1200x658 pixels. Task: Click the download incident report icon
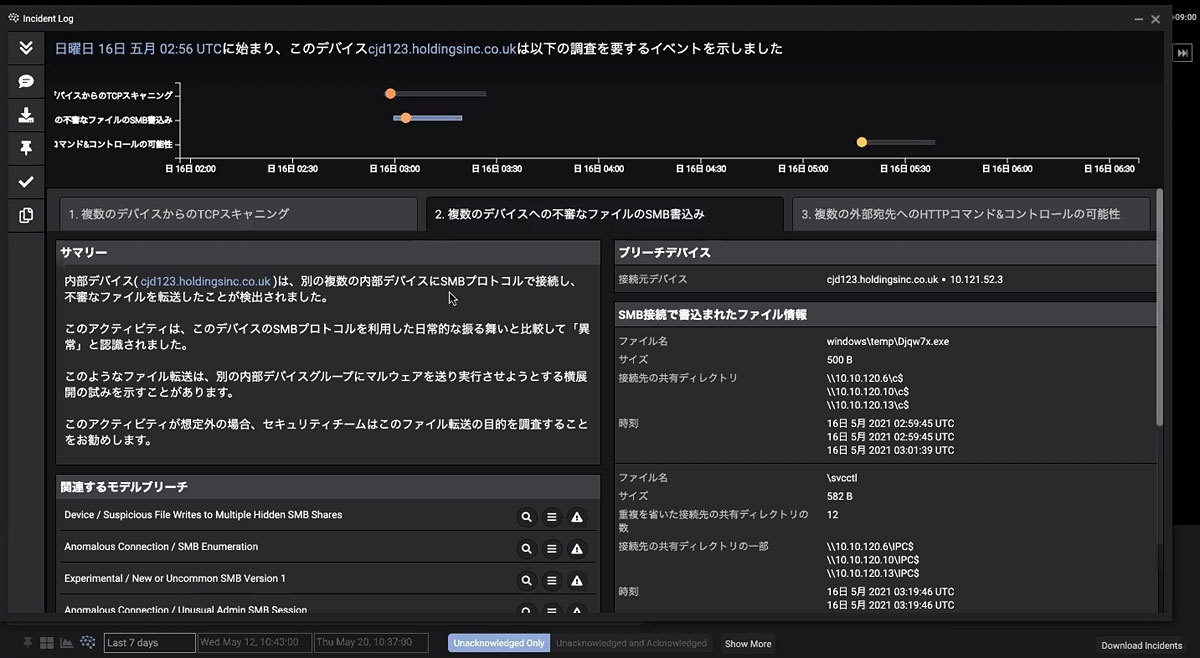click(26, 114)
